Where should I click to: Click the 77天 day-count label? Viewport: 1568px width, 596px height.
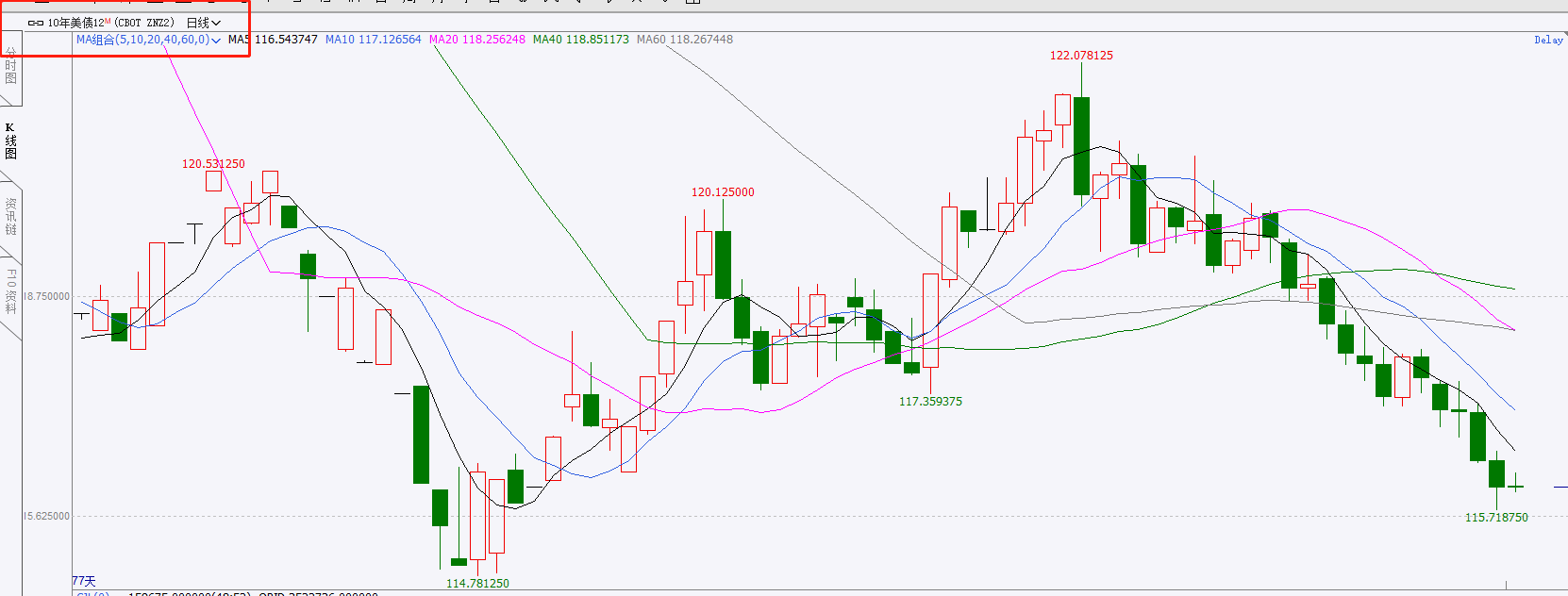click(84, 581)
